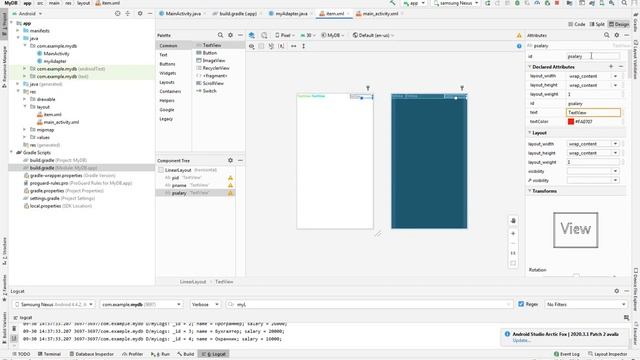The image size is (640, 360).
Task: Open the Verbose log level dropdown
Action: point(205,304)
